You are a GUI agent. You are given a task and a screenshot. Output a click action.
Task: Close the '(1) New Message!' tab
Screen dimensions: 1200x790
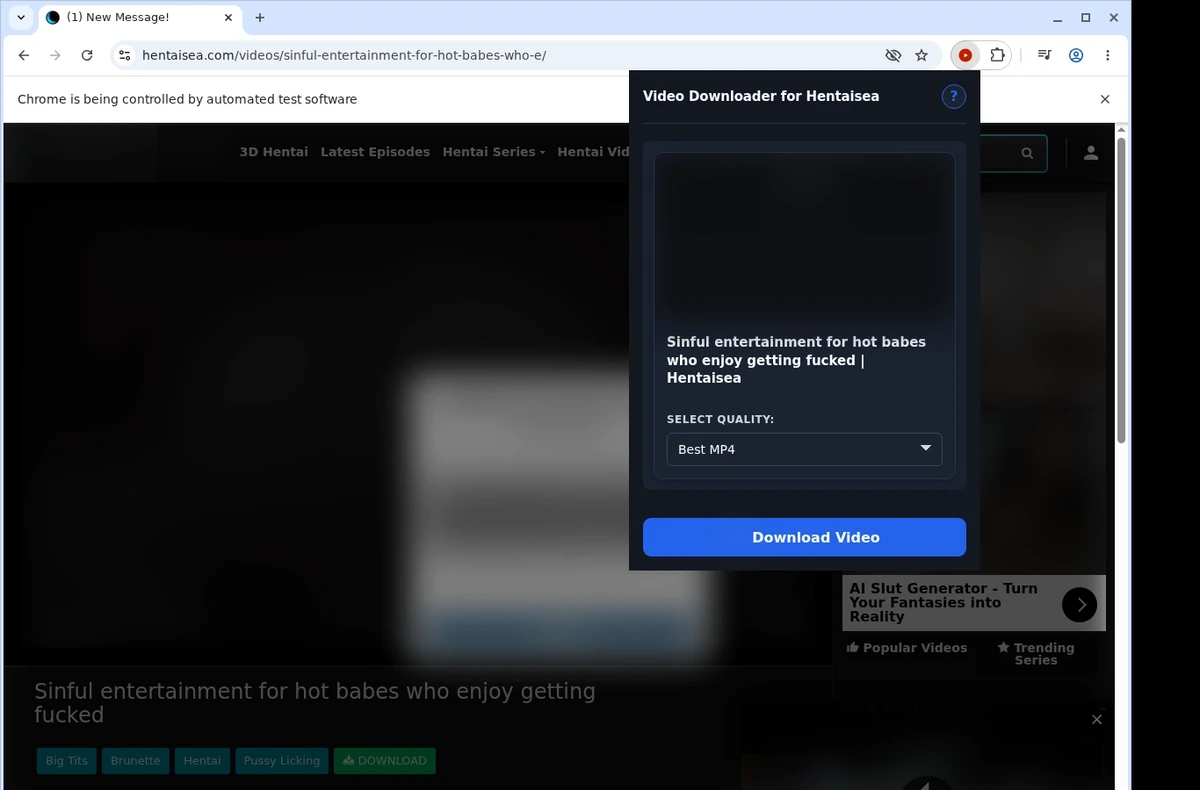pyautogui.click(x=228, y=17)
